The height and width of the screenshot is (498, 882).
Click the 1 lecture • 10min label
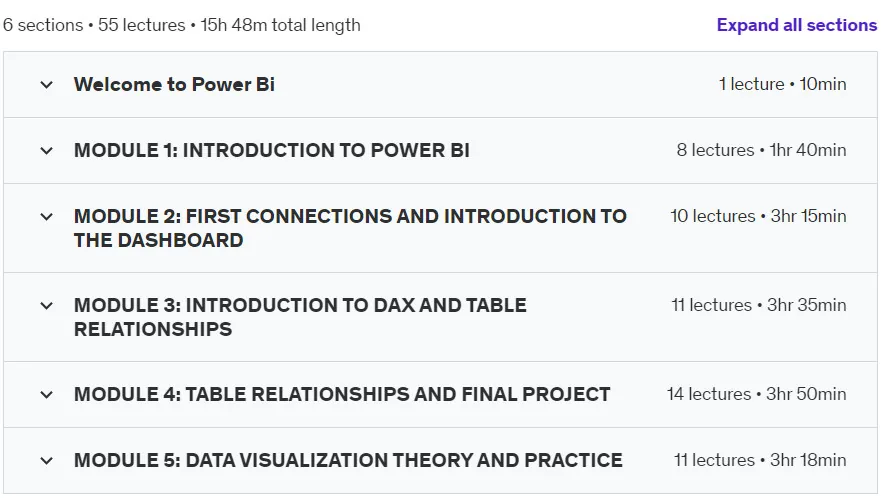[x=782, y=84]
